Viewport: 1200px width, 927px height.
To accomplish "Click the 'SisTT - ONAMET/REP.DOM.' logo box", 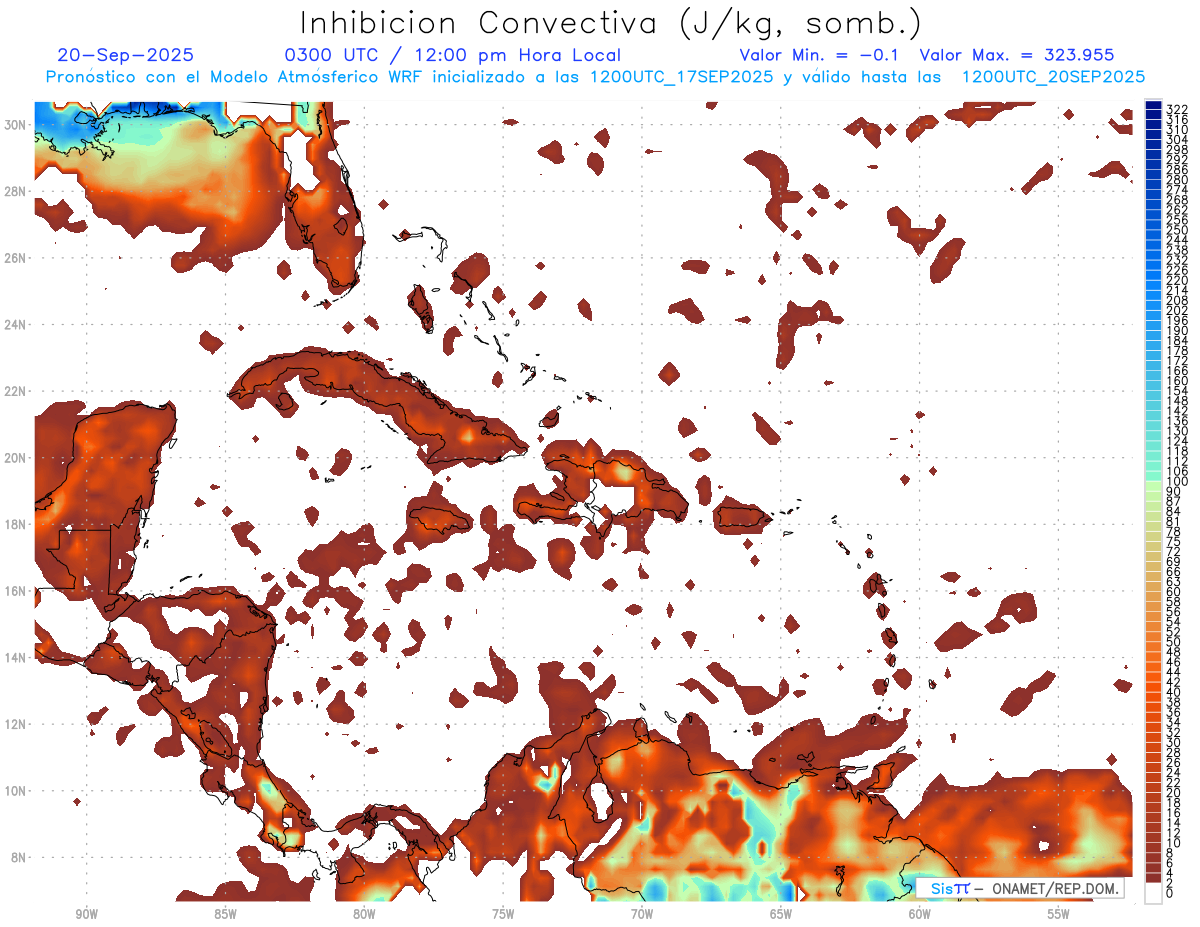I will (x=1020, y=888).
